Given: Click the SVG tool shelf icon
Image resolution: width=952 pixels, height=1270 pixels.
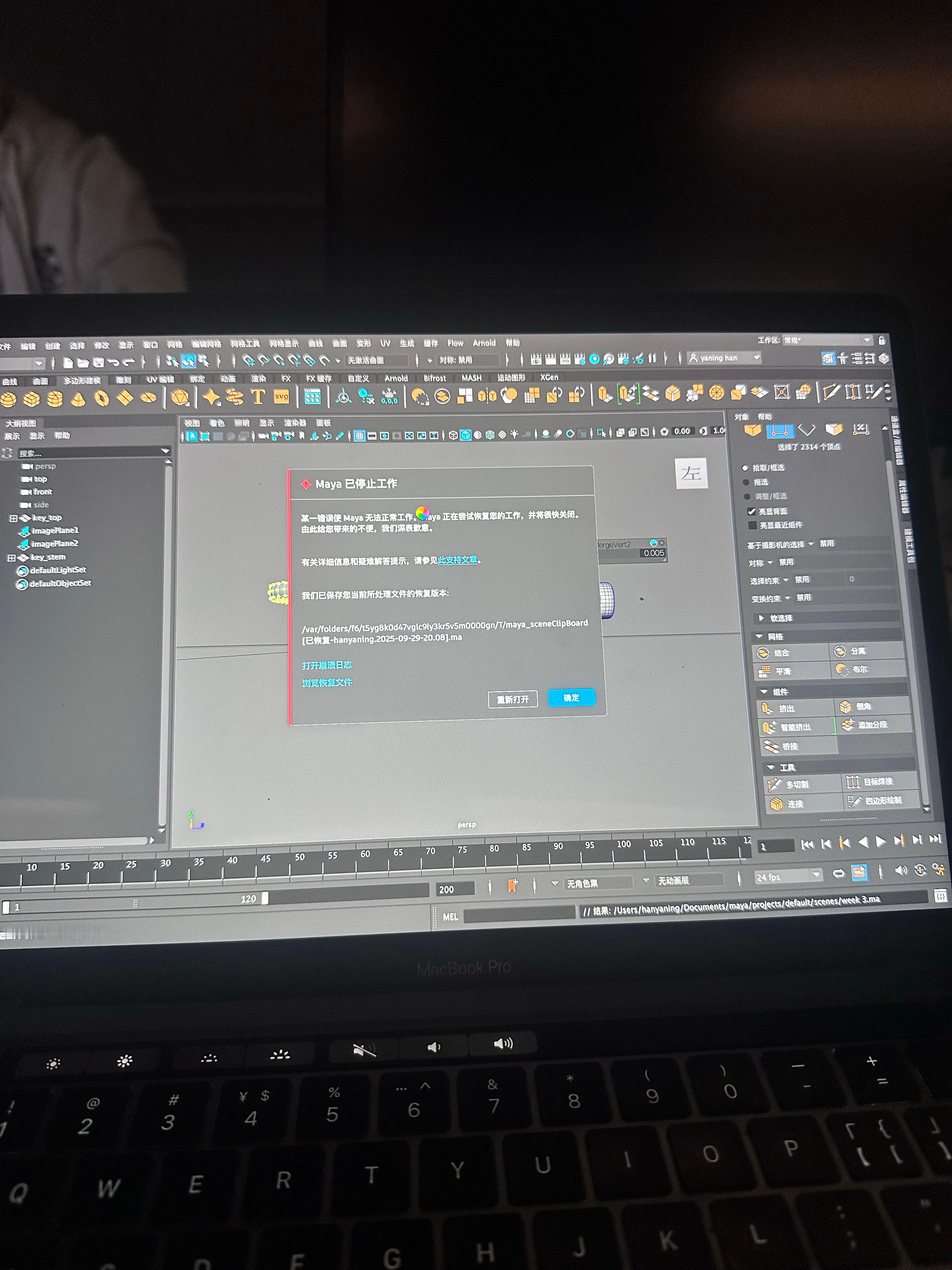Looking at the screenshot, I should tap(281, 397).
